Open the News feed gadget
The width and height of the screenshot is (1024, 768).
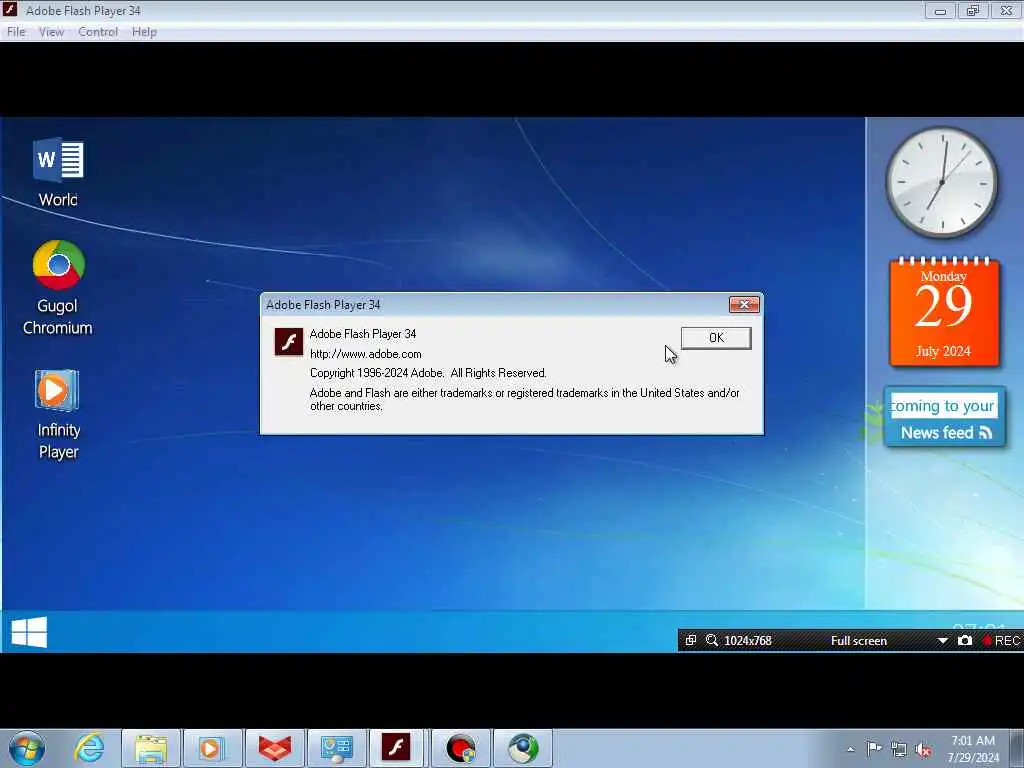click(x=944, y=417)
